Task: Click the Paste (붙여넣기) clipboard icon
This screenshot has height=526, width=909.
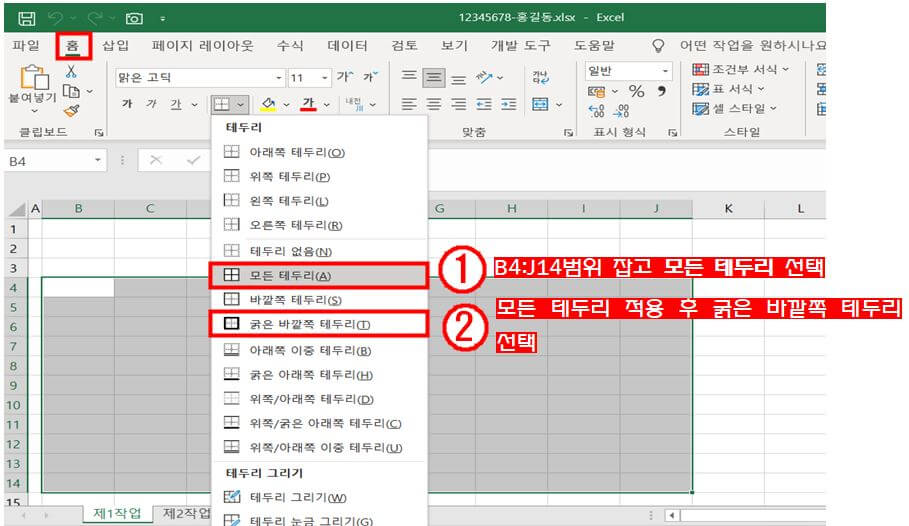Action: [34, 78]
